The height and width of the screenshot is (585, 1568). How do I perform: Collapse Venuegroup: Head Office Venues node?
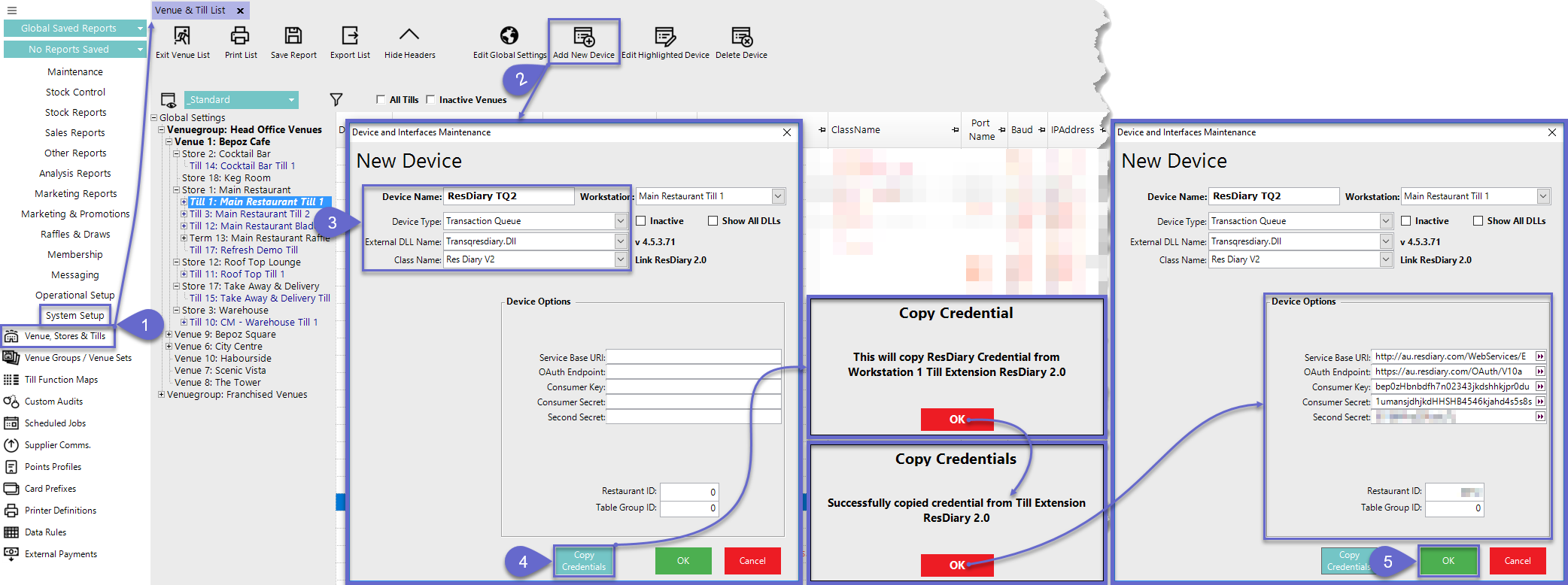[161, 130]
